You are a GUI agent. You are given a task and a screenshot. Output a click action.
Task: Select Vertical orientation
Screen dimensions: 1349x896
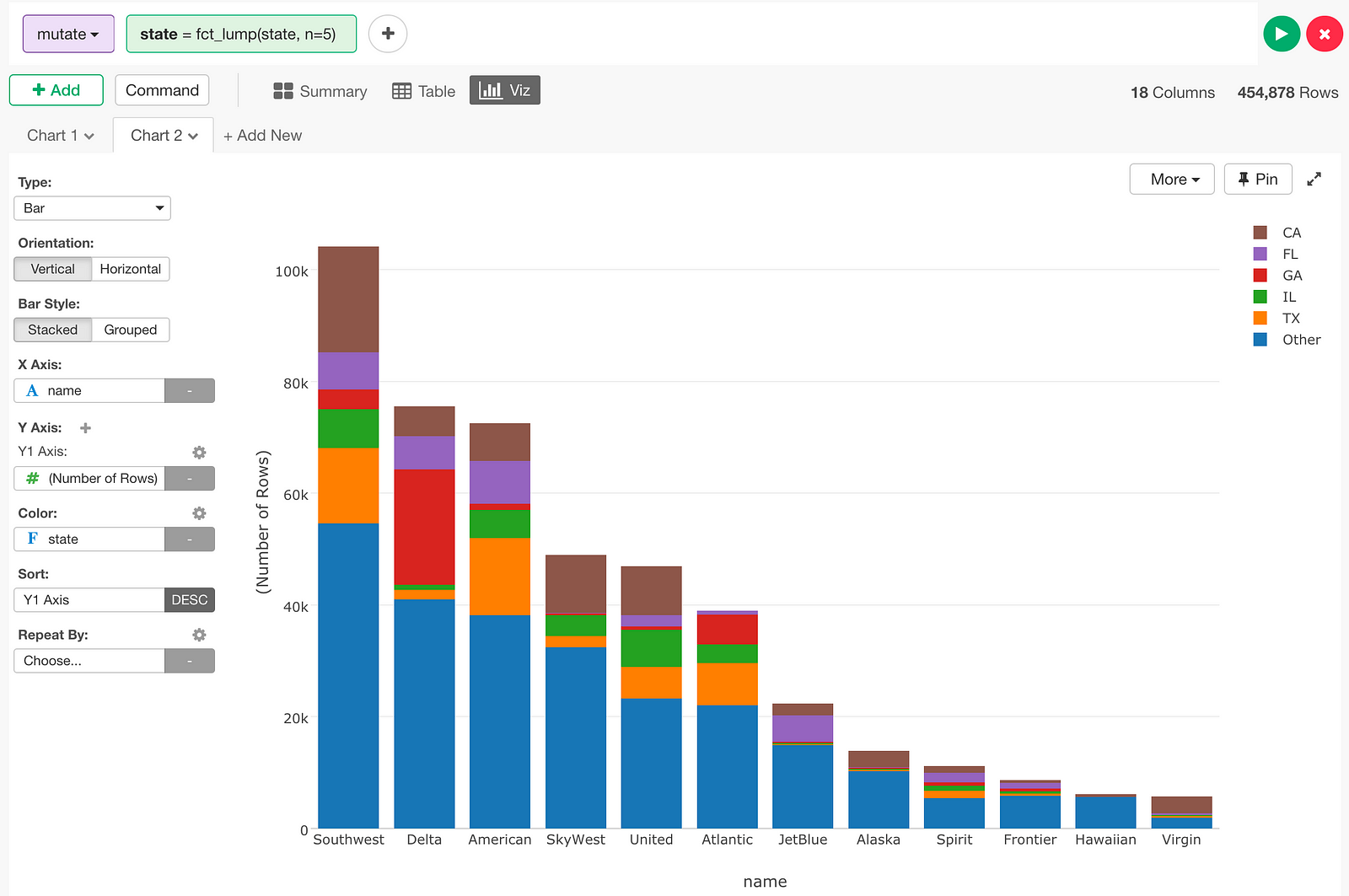(x=53, y=269)
